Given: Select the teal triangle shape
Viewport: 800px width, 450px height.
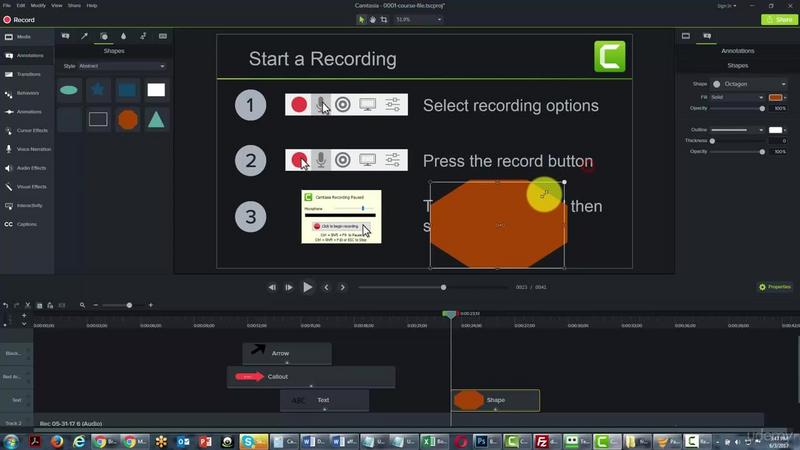Looking at the screenshot, I should 156,119.
